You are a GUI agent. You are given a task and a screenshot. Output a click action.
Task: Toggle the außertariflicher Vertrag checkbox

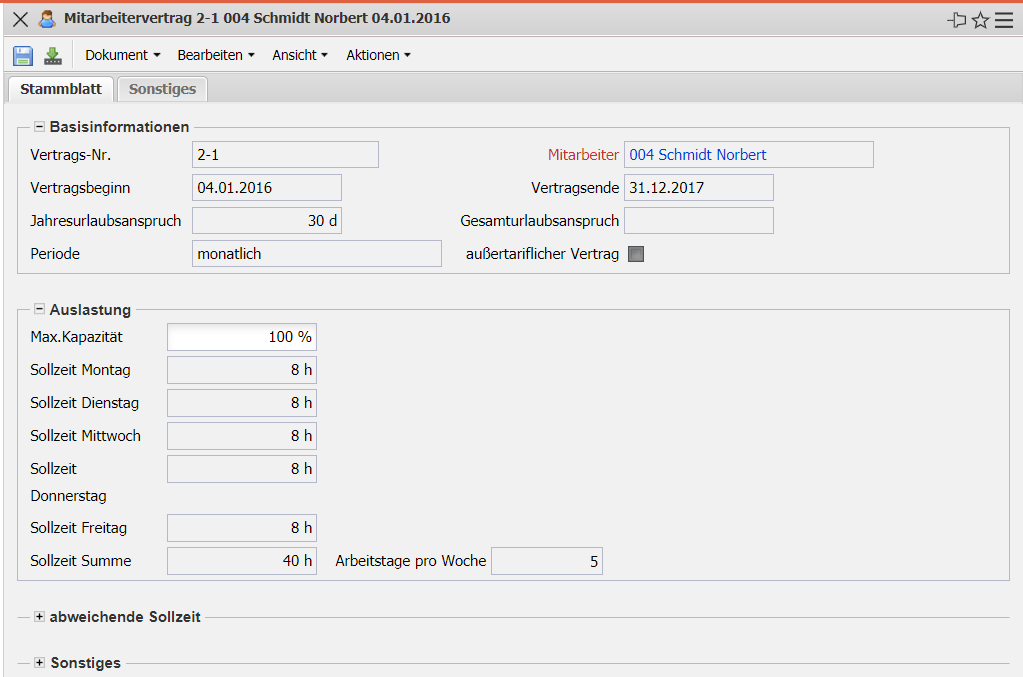click(x=636, y=254)
